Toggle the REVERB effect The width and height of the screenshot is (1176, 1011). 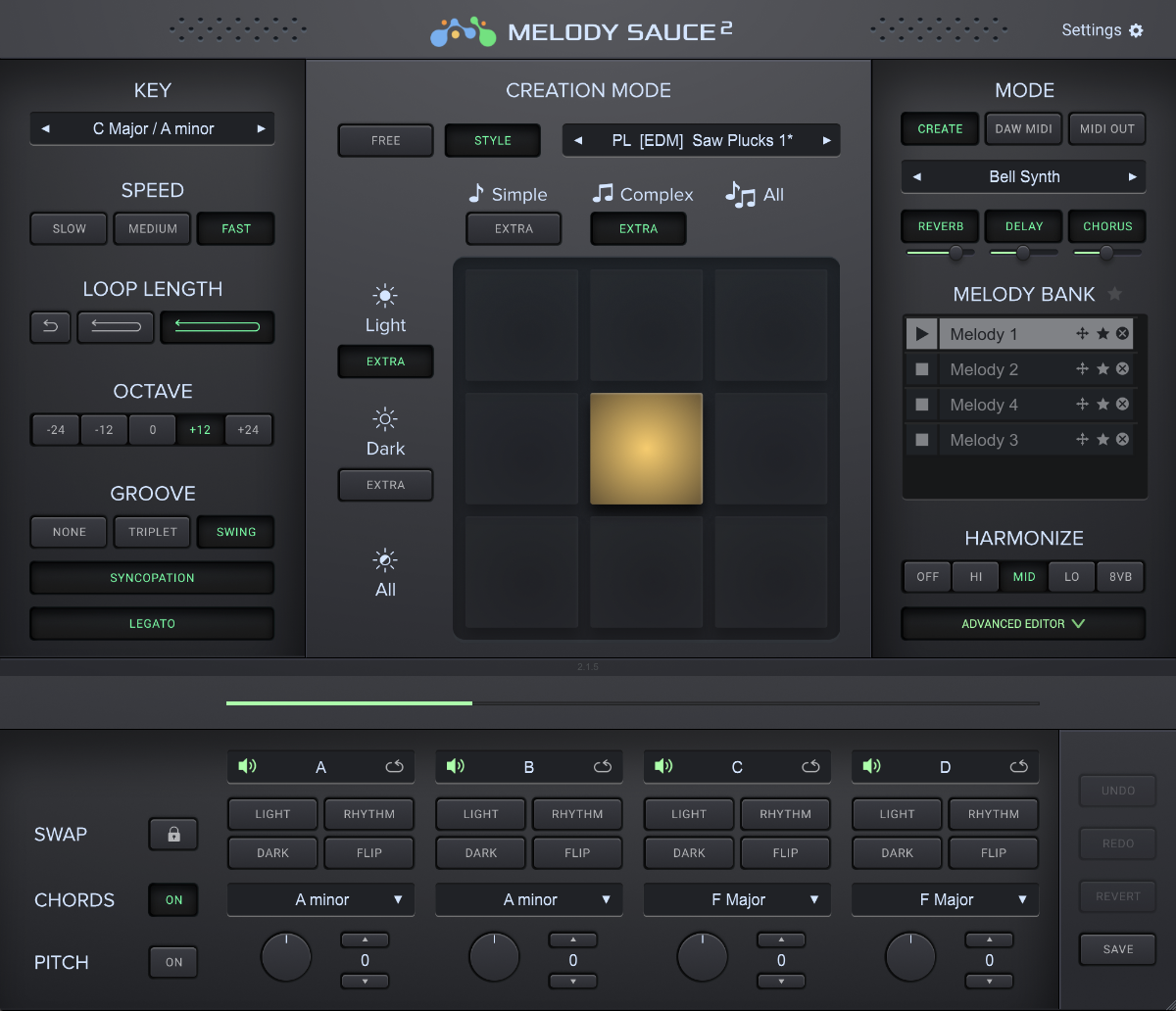[941, 226]
